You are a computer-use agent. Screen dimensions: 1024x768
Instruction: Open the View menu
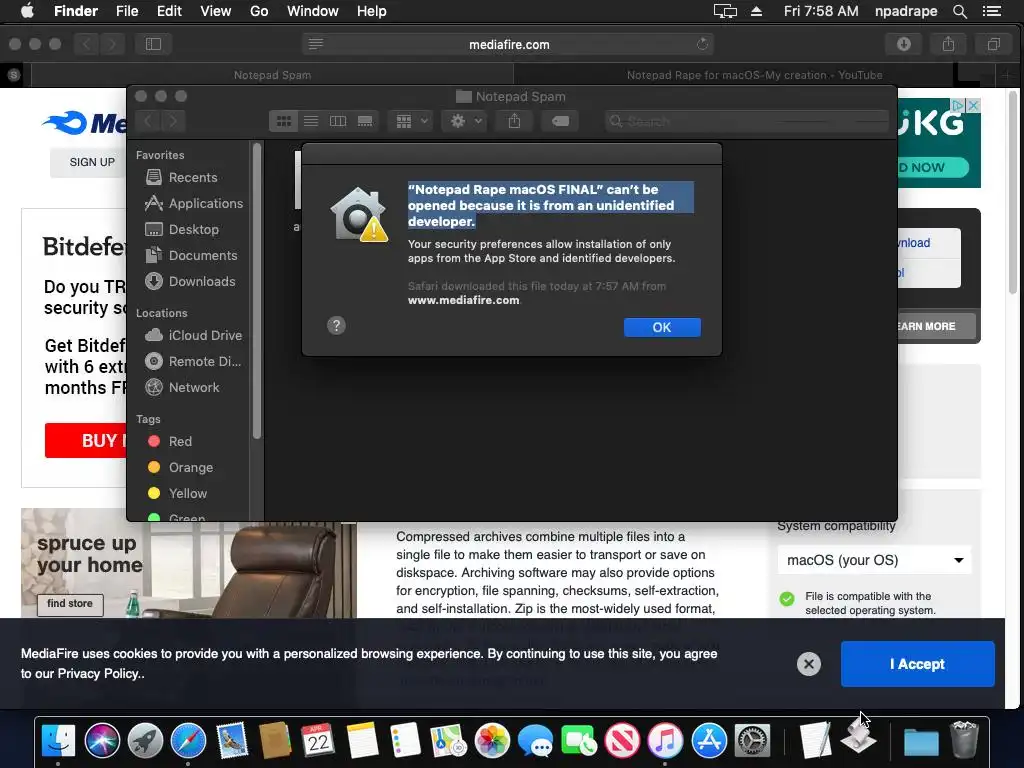coord(216,11)
